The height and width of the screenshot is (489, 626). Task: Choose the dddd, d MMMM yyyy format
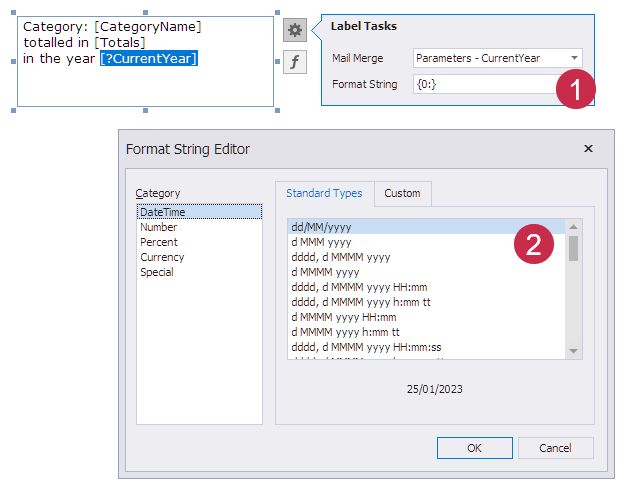(426, 257)
